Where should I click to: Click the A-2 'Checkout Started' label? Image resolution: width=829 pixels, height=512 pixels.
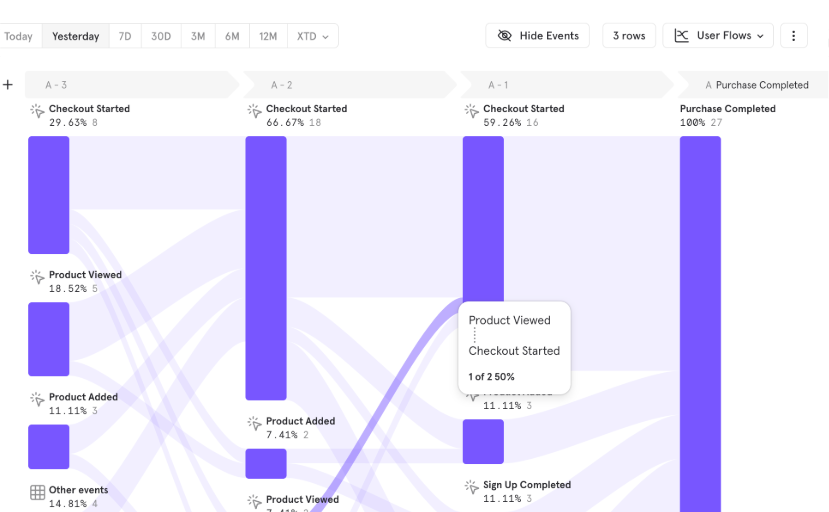(307, 108)
